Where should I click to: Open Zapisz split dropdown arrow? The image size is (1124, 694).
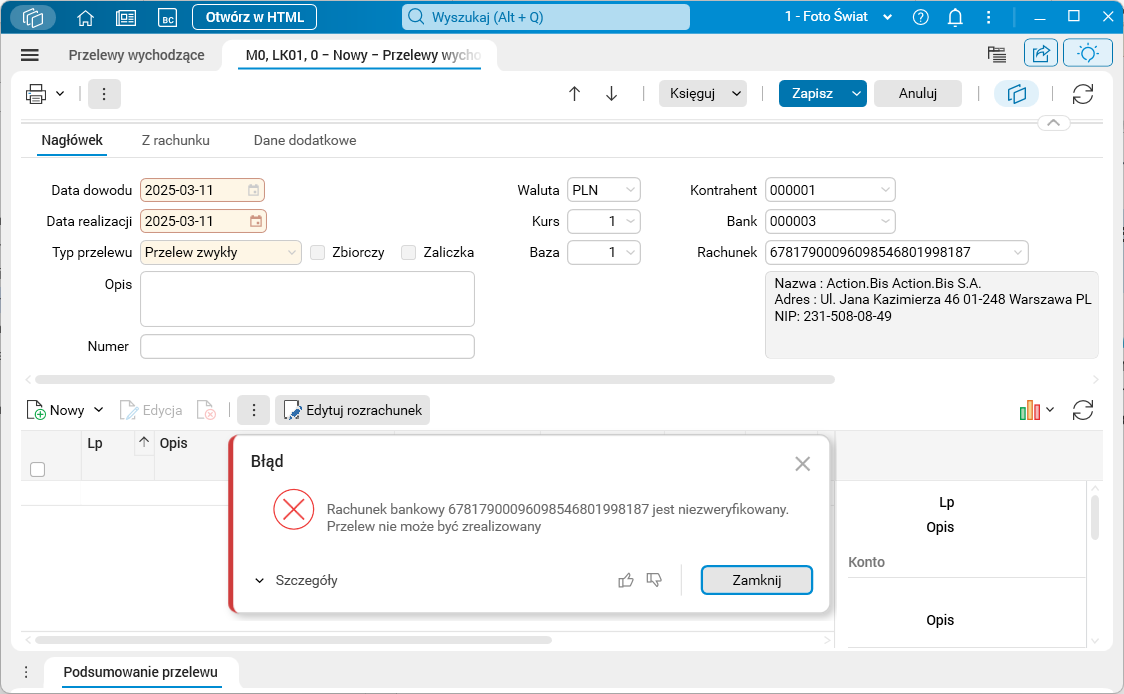pyautogui.click(x=857, y=94)
